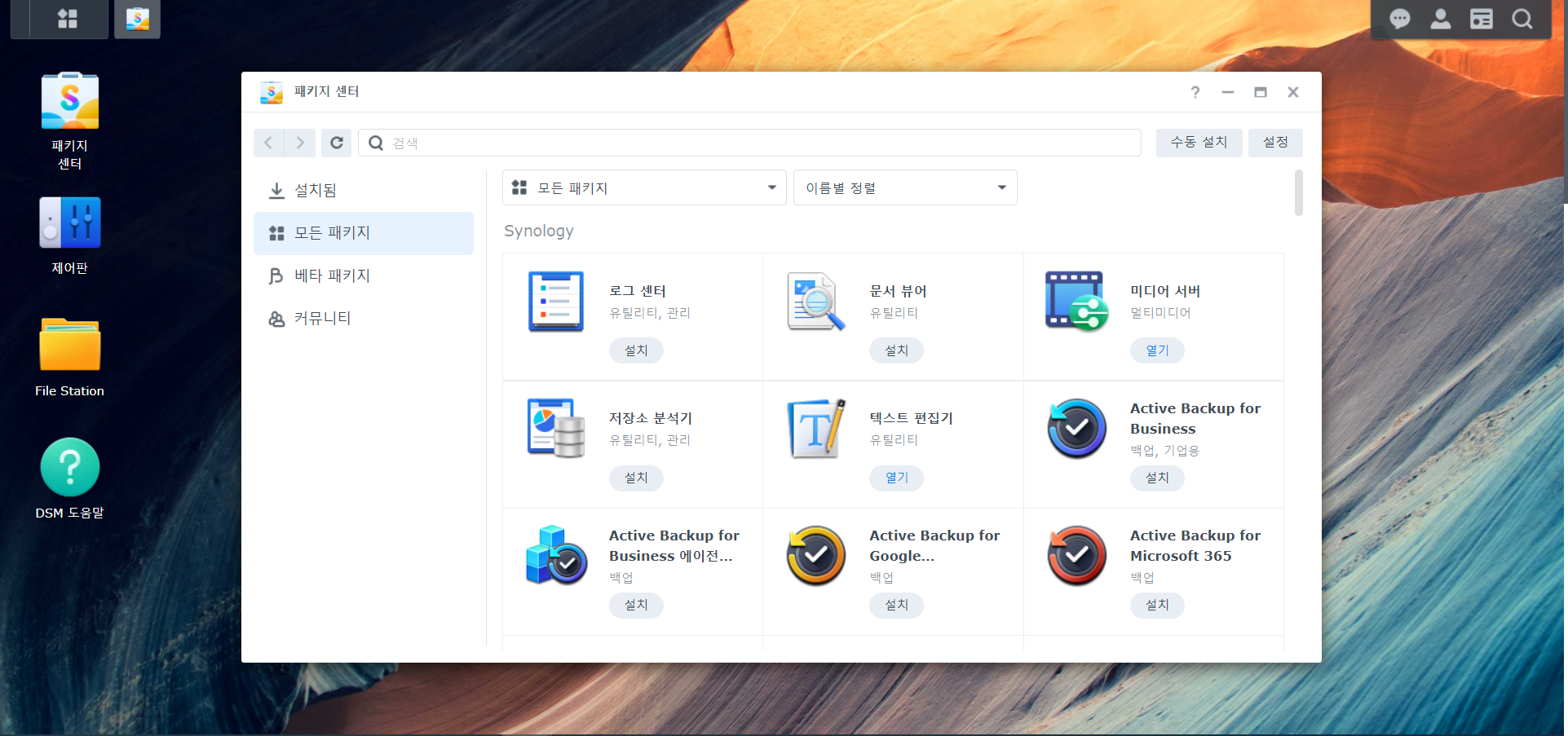Open 텍스트 편집기 with 열기 button
The height and width of the screenshot is (736, 1568).
896,478
